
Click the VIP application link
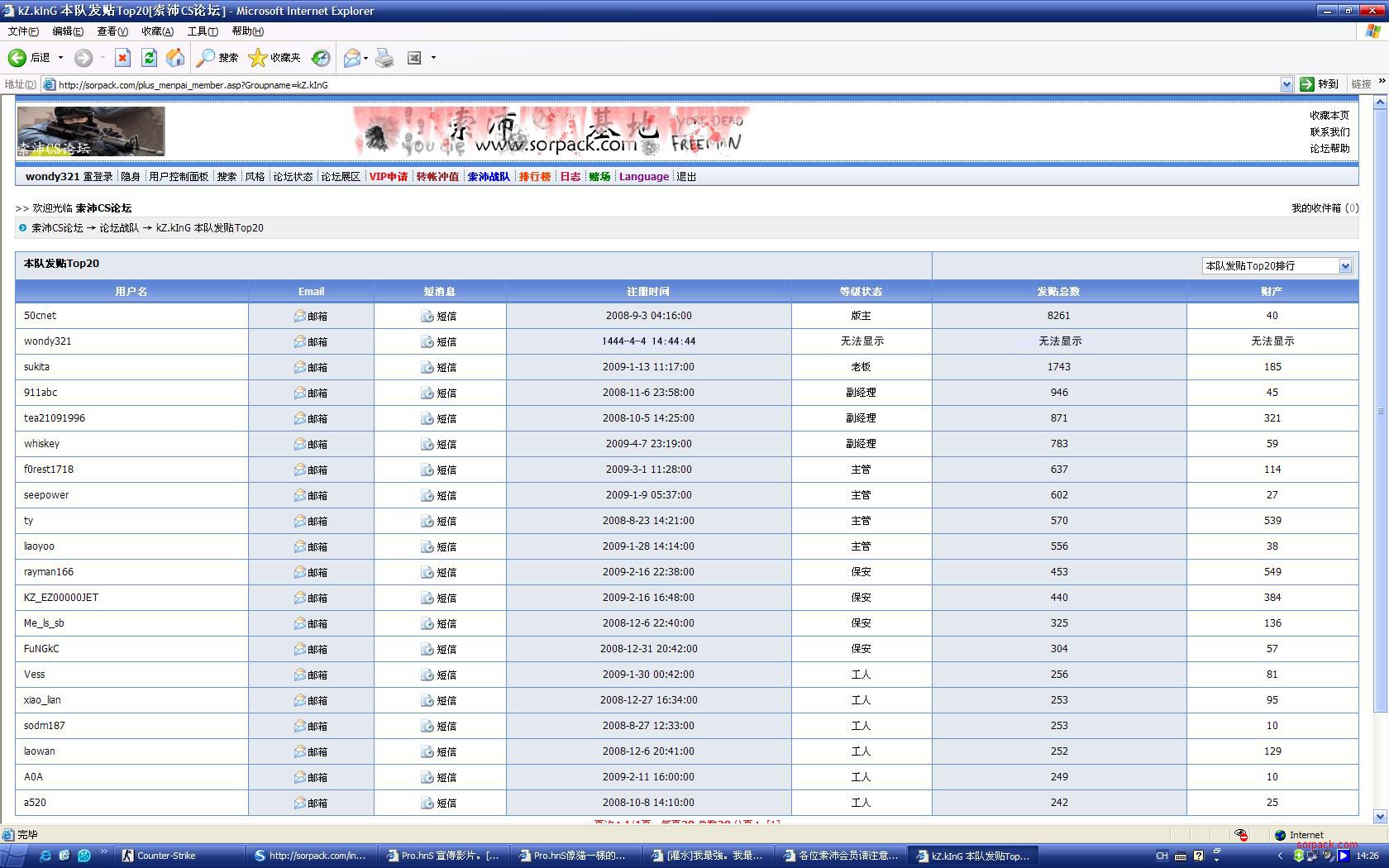(388, 177)
